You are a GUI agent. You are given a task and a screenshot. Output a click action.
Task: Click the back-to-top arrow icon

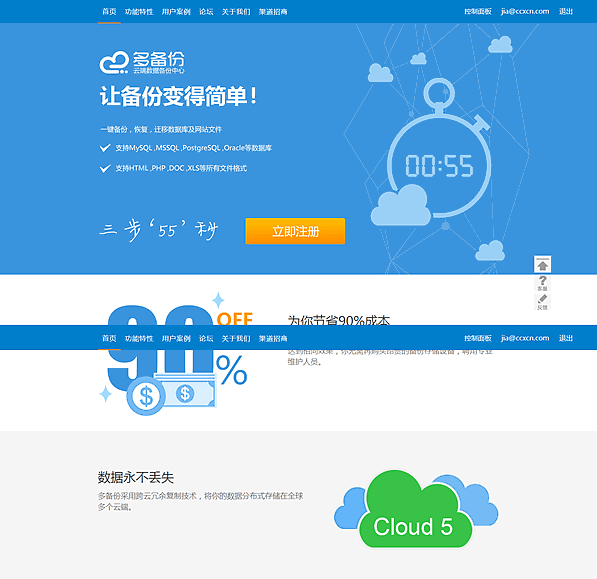(542, 265)
